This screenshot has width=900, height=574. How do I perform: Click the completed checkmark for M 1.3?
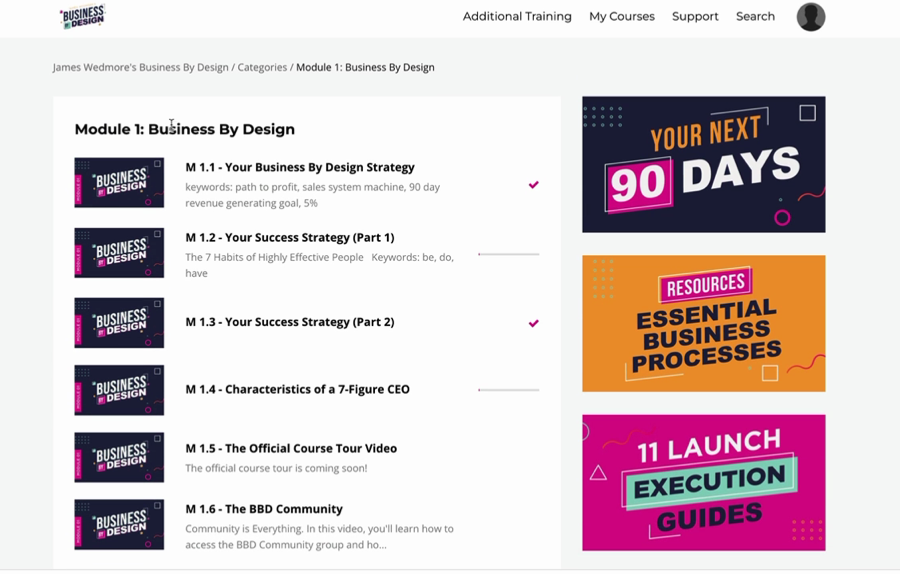[534, 323]
